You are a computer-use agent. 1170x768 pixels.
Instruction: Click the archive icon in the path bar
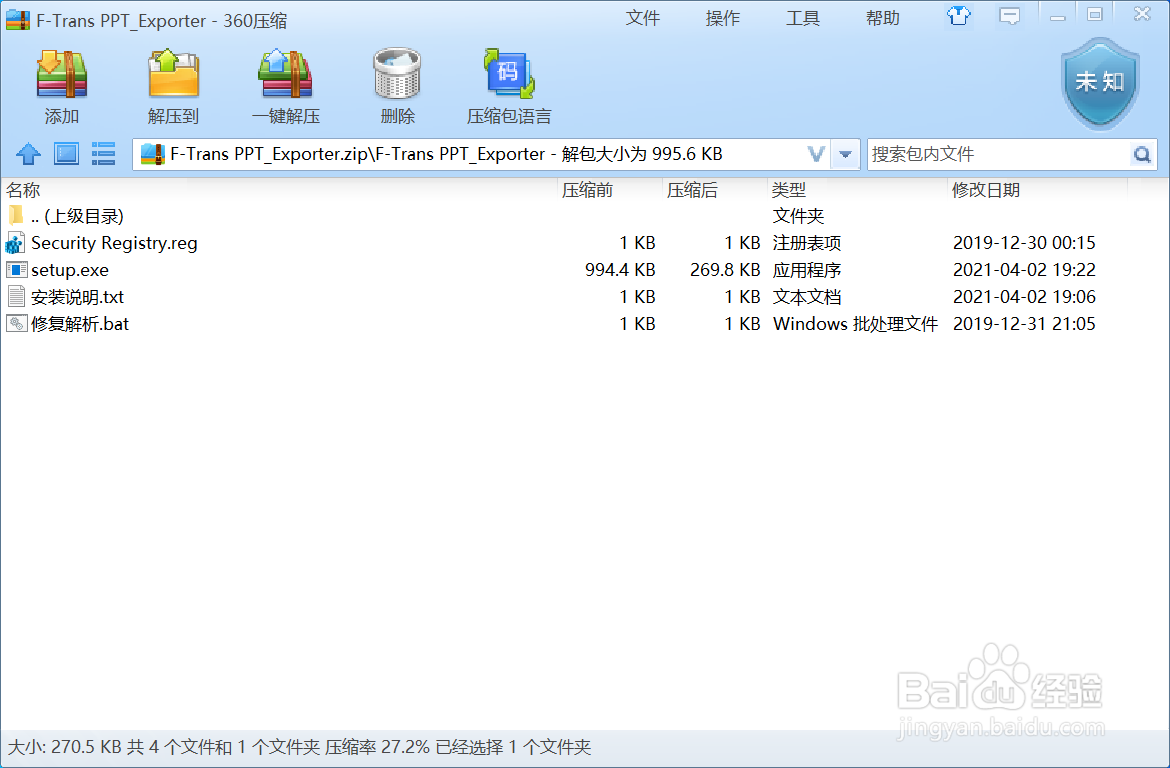tap(152, 154)
